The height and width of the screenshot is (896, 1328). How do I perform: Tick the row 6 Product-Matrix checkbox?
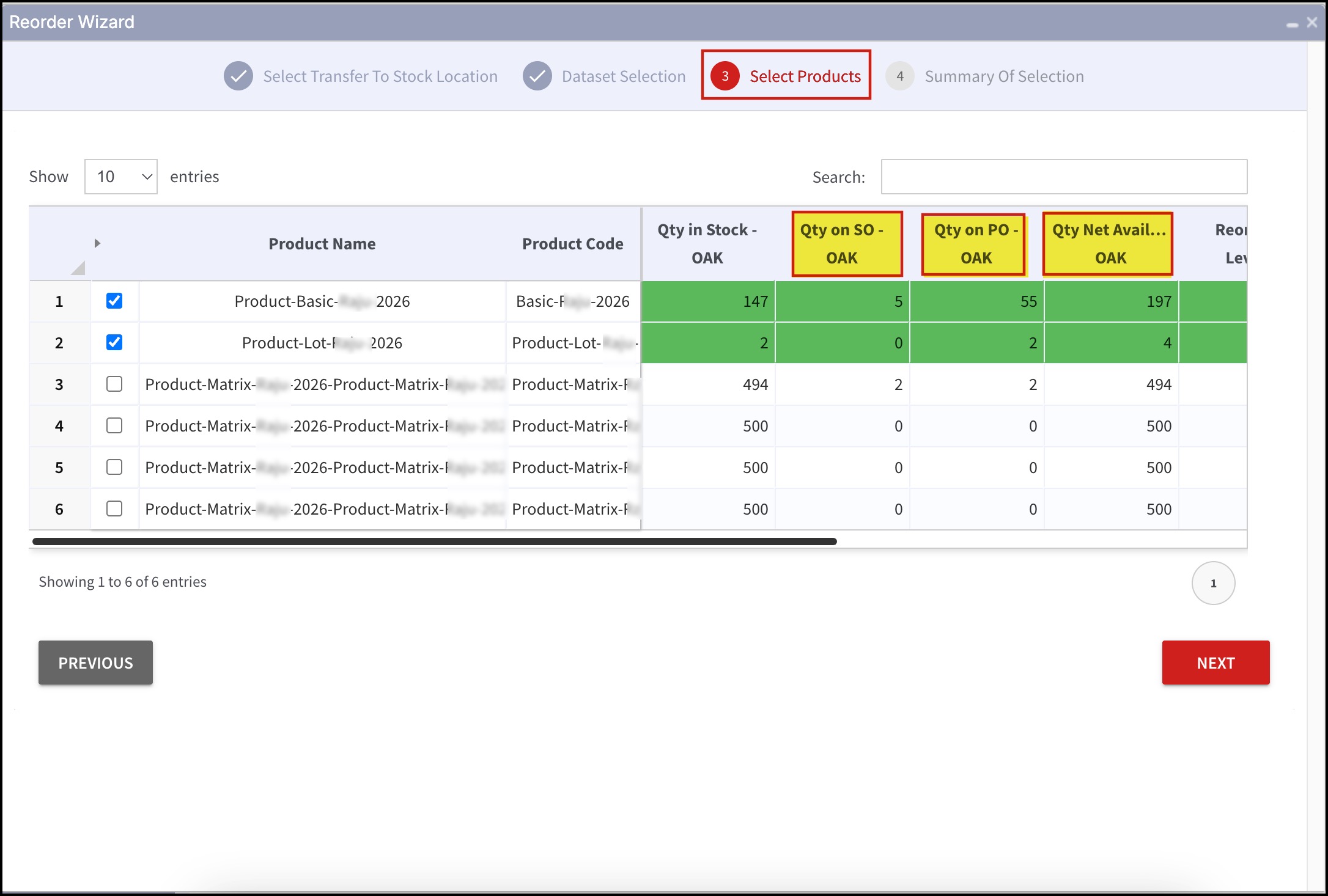pos(114,509)
